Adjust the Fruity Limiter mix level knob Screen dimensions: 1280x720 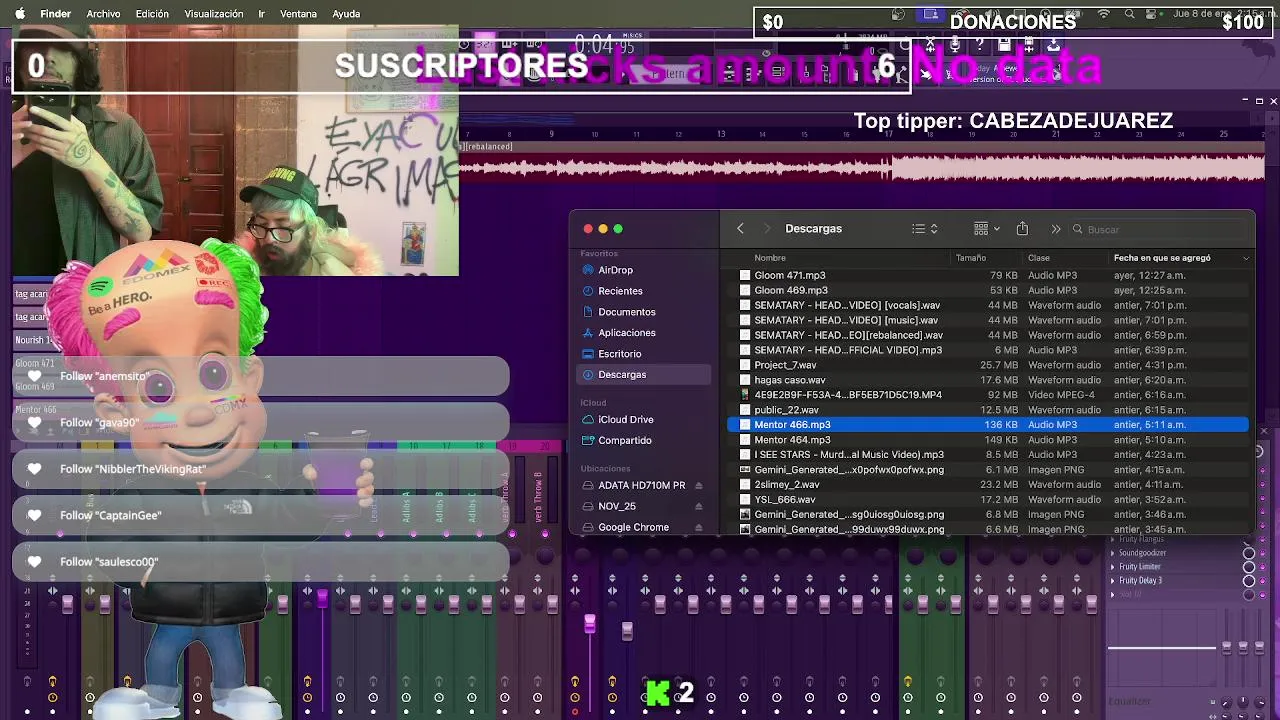(1249, 567)
